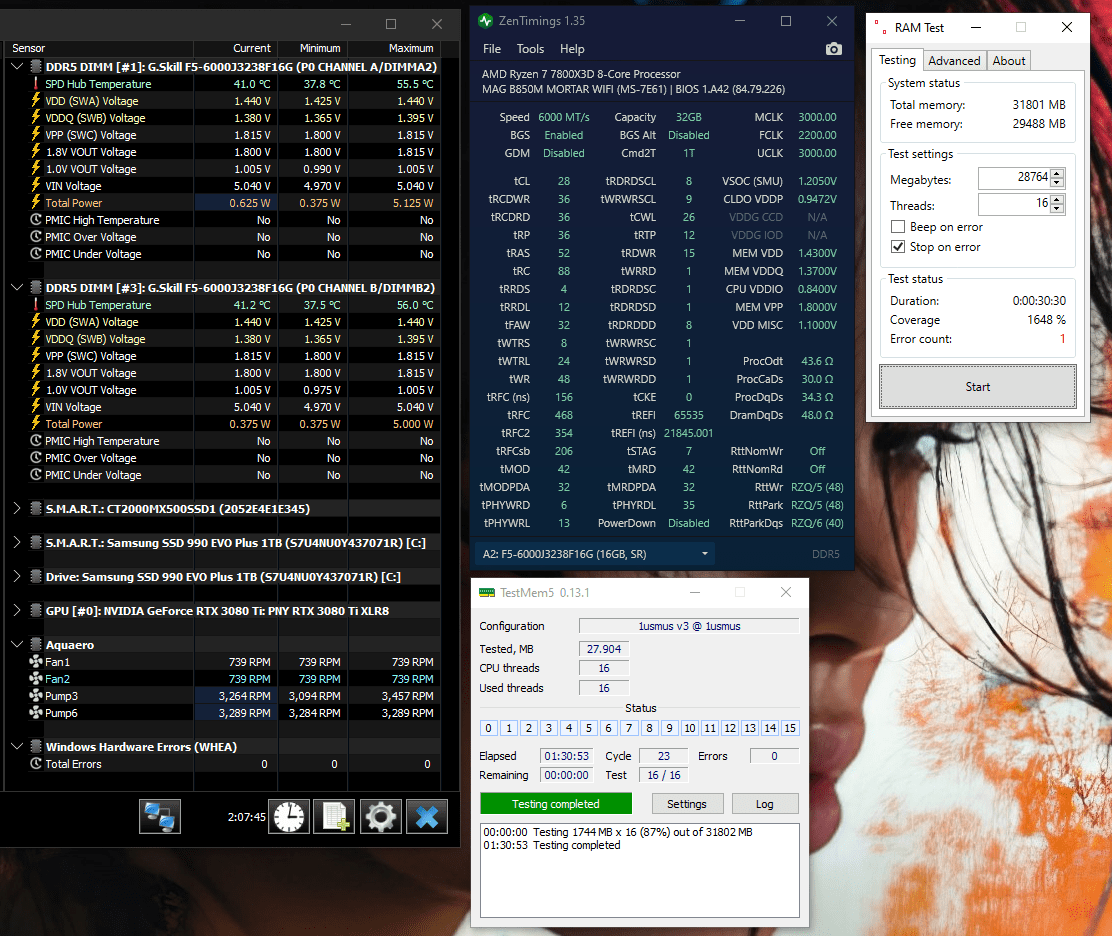Click the DIMM #3 VIN Voltage lightning icon

[35, 406]
